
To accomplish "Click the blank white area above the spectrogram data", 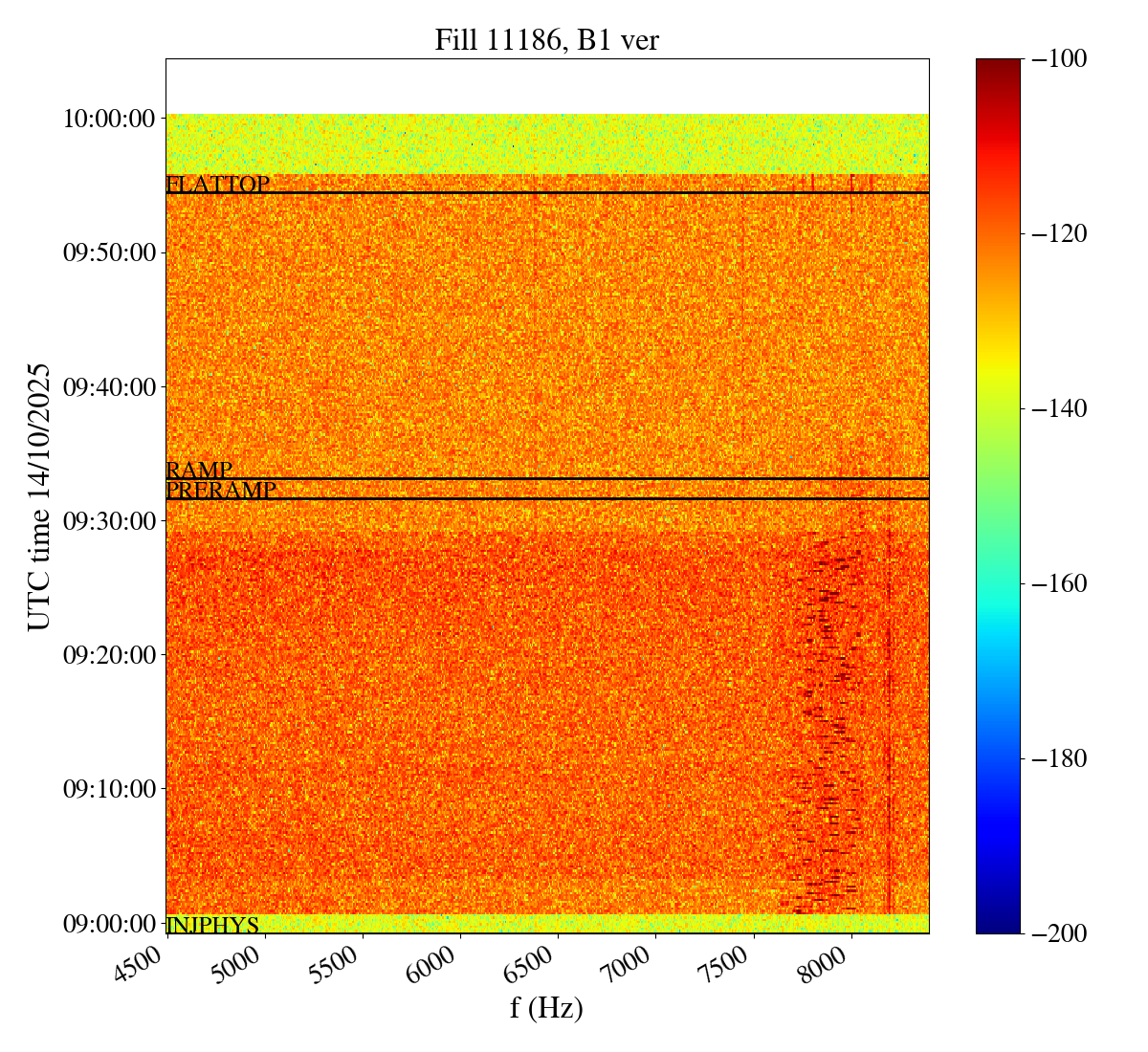I will pos(546,86).
